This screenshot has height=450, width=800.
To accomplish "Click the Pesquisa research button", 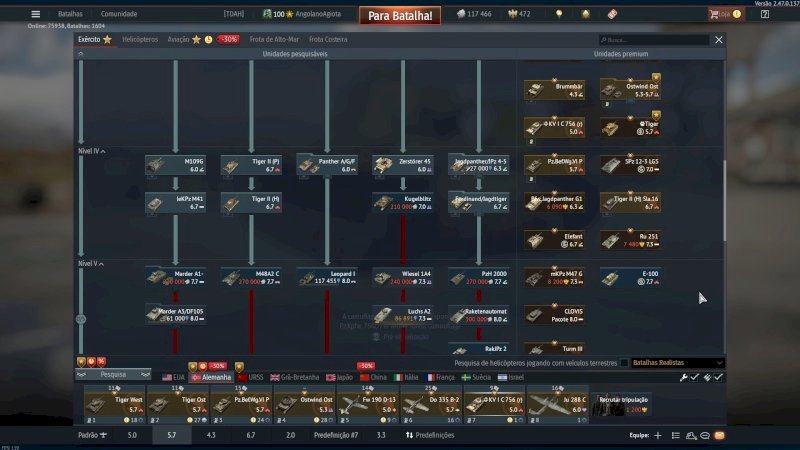I will [113, 374].
